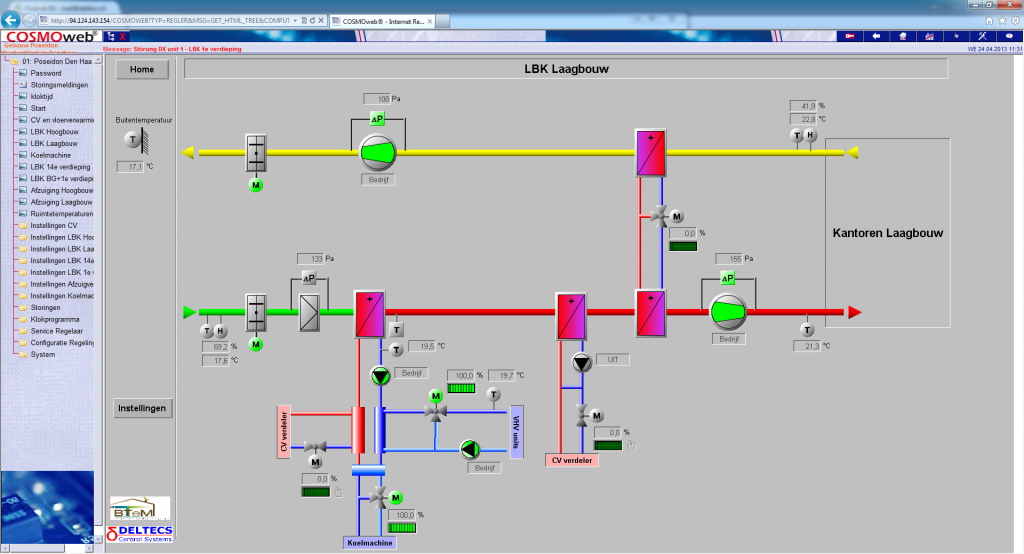Click the green ΔP indicator above exhaust fan
This screenshot has width=1024, height=554.
point(377,119)
